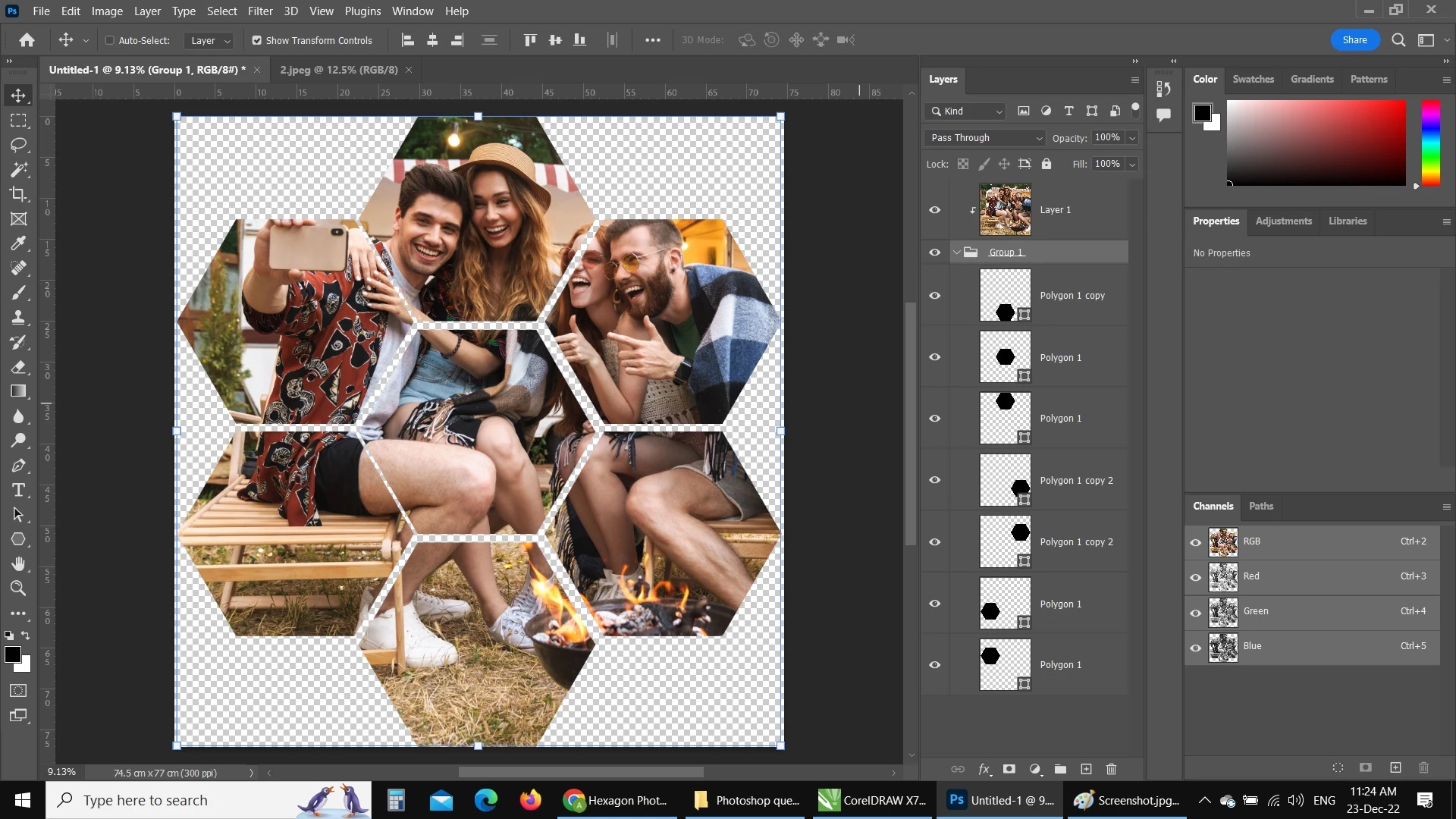The width and height of the screenshot is (1456, 819).
Task: Create a new layer
Action: (x=1086, y=769)
